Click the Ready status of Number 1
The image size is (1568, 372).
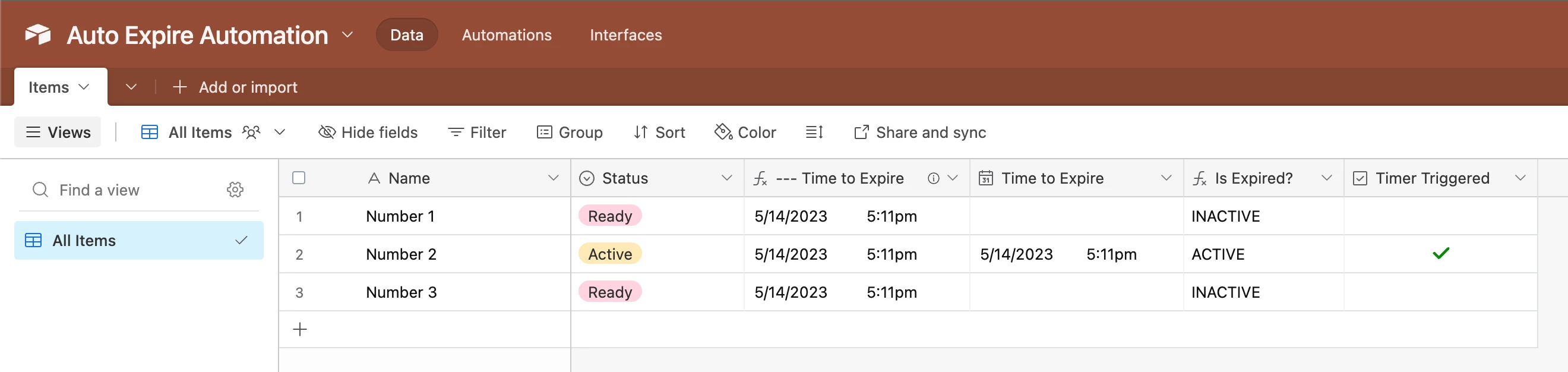pos(610,216)
